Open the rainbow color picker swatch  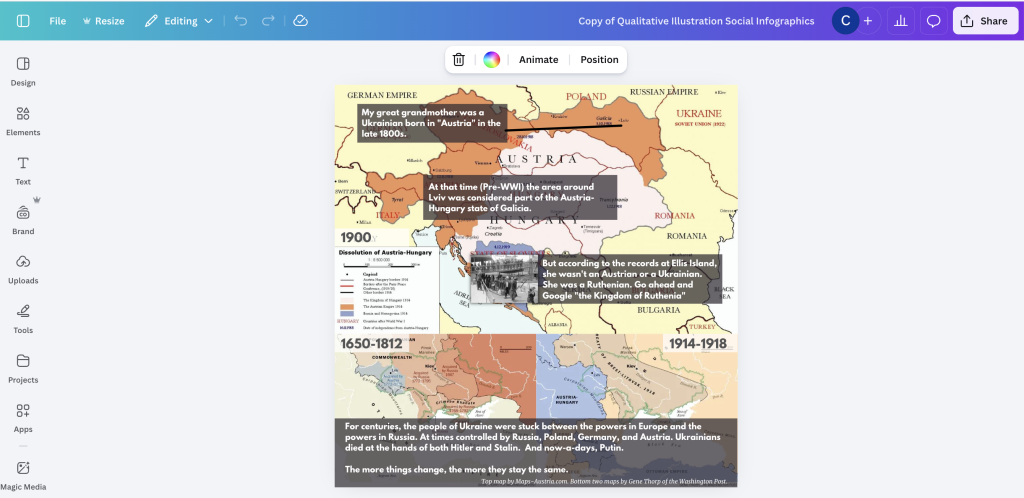(x=492, y=59)
